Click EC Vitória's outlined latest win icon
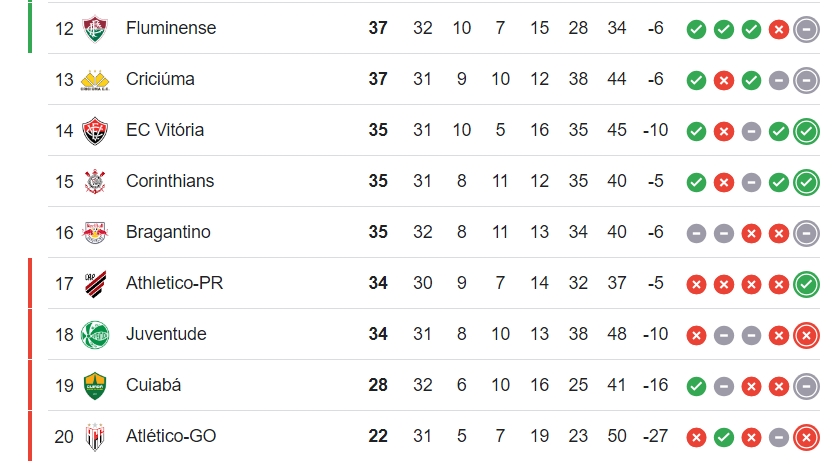 pyautogui.click(x=806, y=131)
